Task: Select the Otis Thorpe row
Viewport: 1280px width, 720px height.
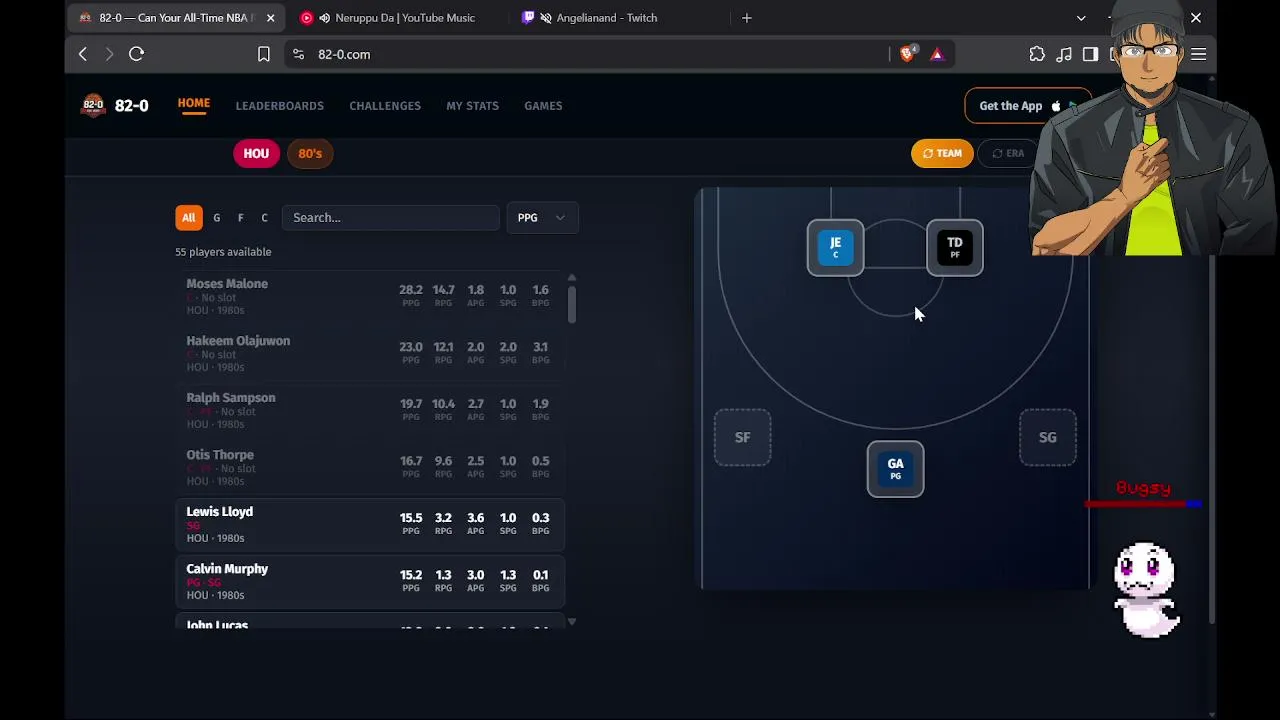Action: (370, 468)
